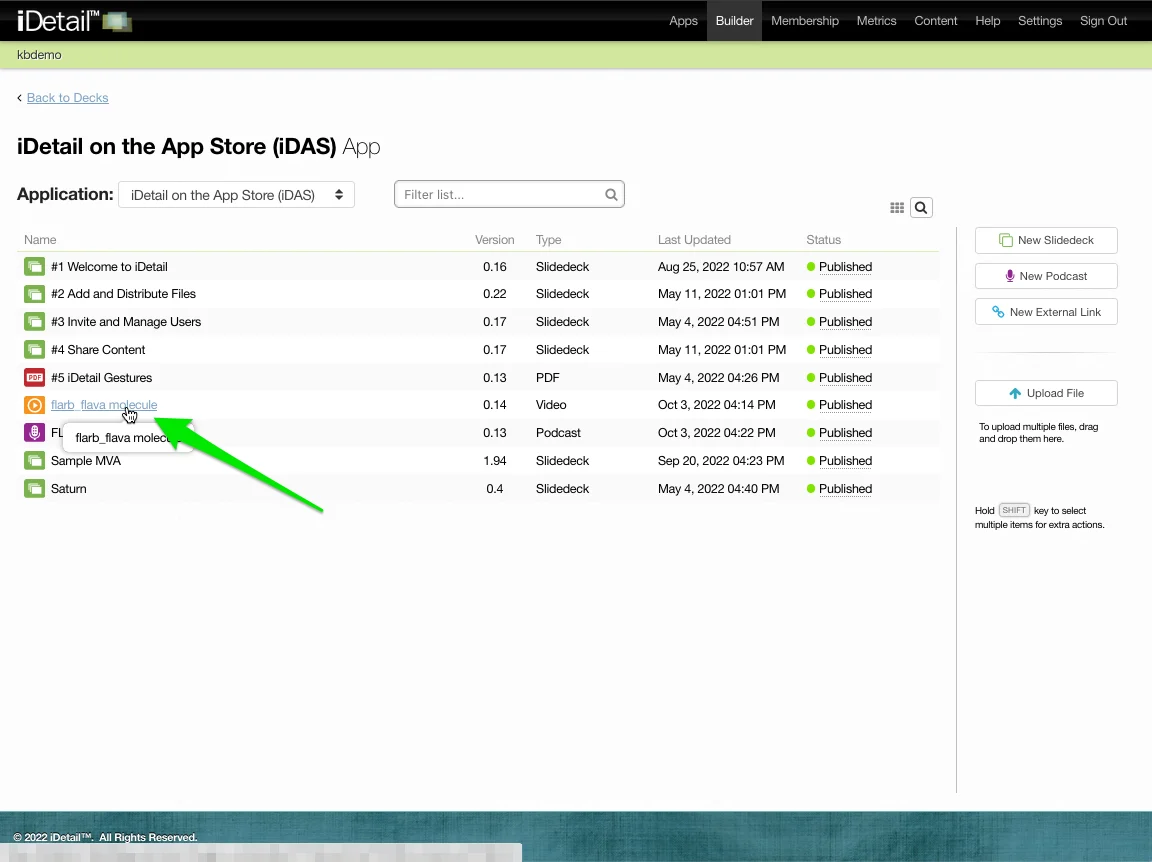Image resolution: width=1152 pixels, height=862 pixels.
Task: Sort list by Last Updated column
Action: tap(694, 240)
